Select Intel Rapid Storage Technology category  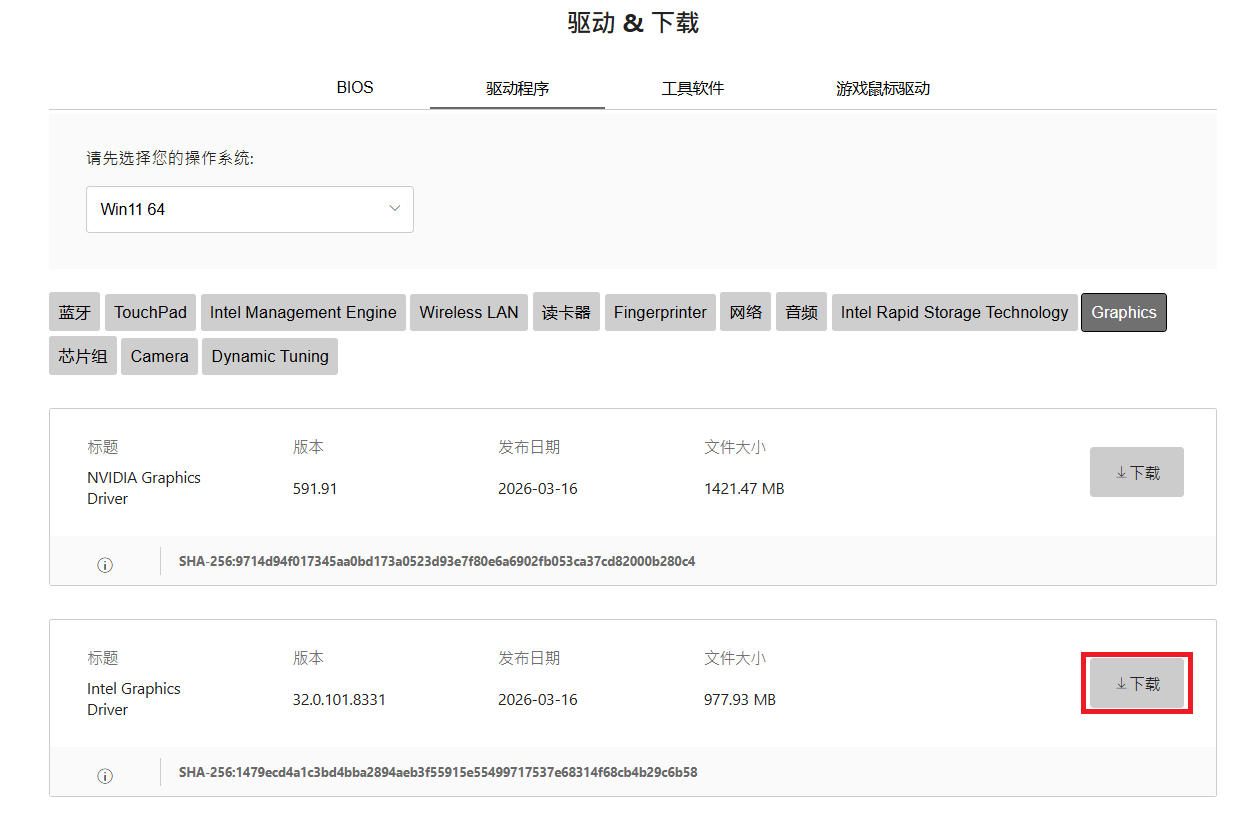[x=955, y=312]
